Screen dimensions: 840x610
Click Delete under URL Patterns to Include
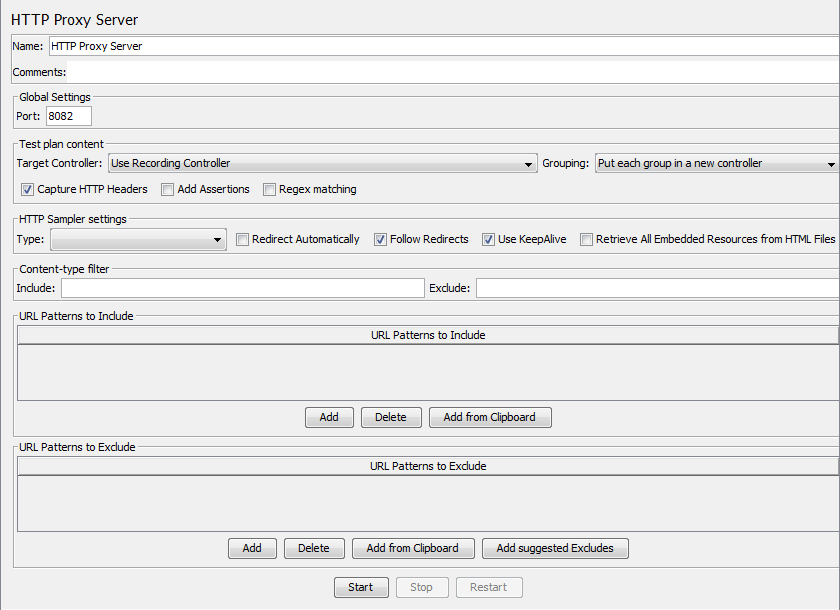[391, 417]
